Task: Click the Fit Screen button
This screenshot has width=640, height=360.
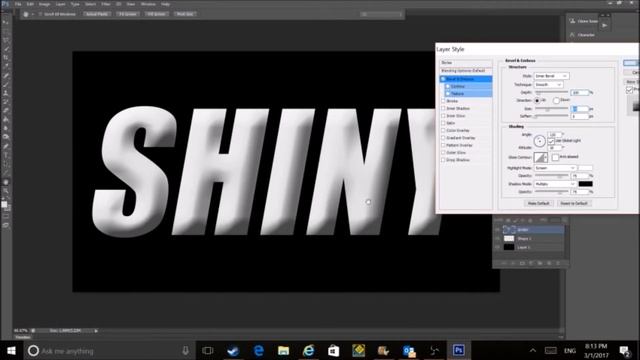Action: coord(128,14)
